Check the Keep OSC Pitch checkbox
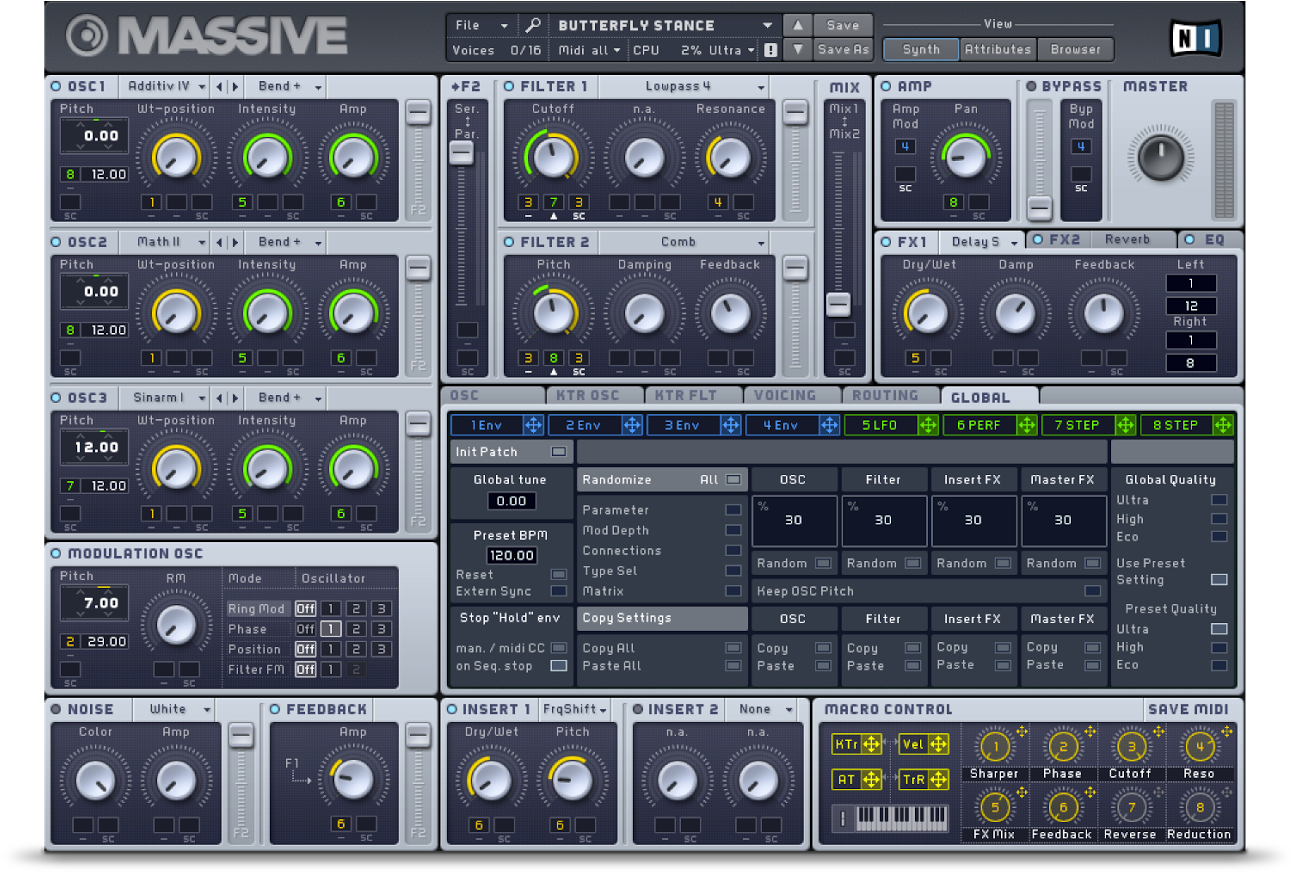Screen dimensions: 1292x873 pyautogui.click(x=1093, y=591)
